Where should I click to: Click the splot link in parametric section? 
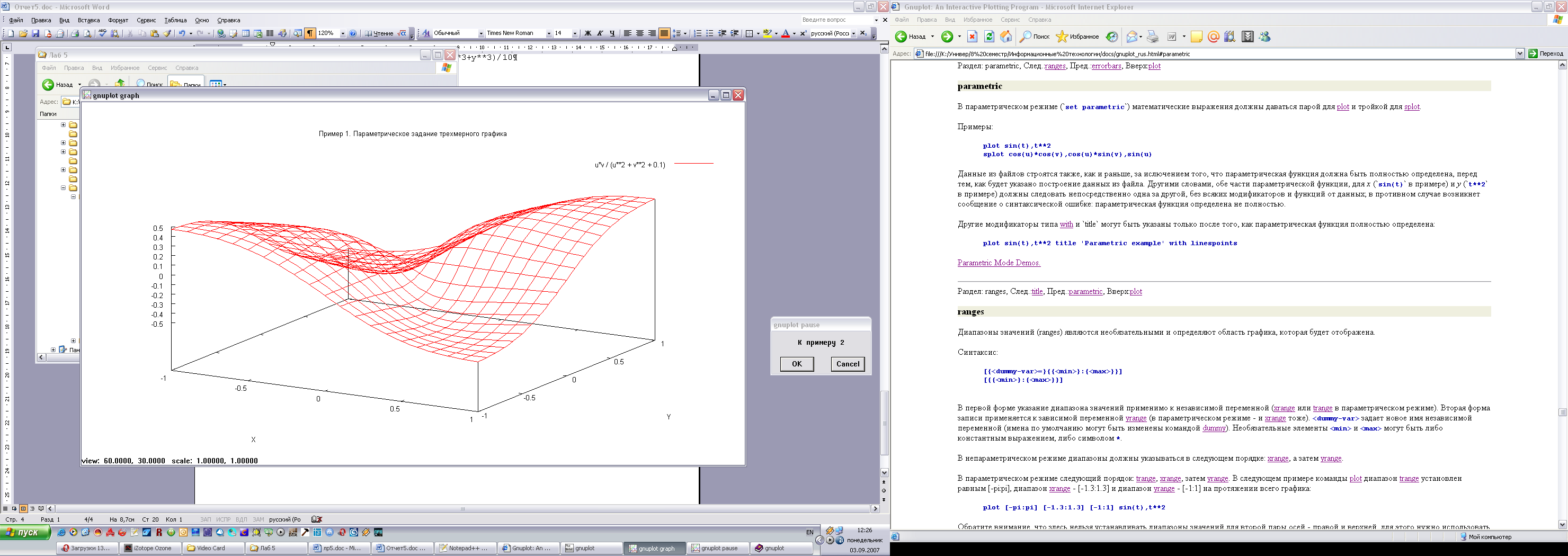1412,106
